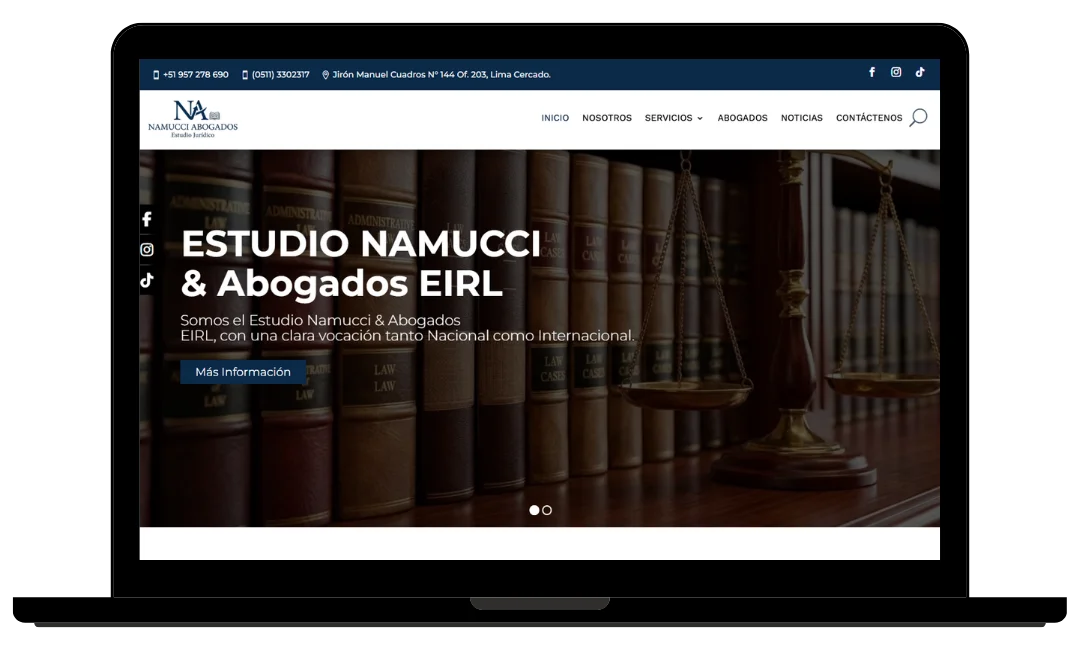Viewport: 1080px width, 650px height.
Task: Click the location pin icon
Action: click(326, 75)
